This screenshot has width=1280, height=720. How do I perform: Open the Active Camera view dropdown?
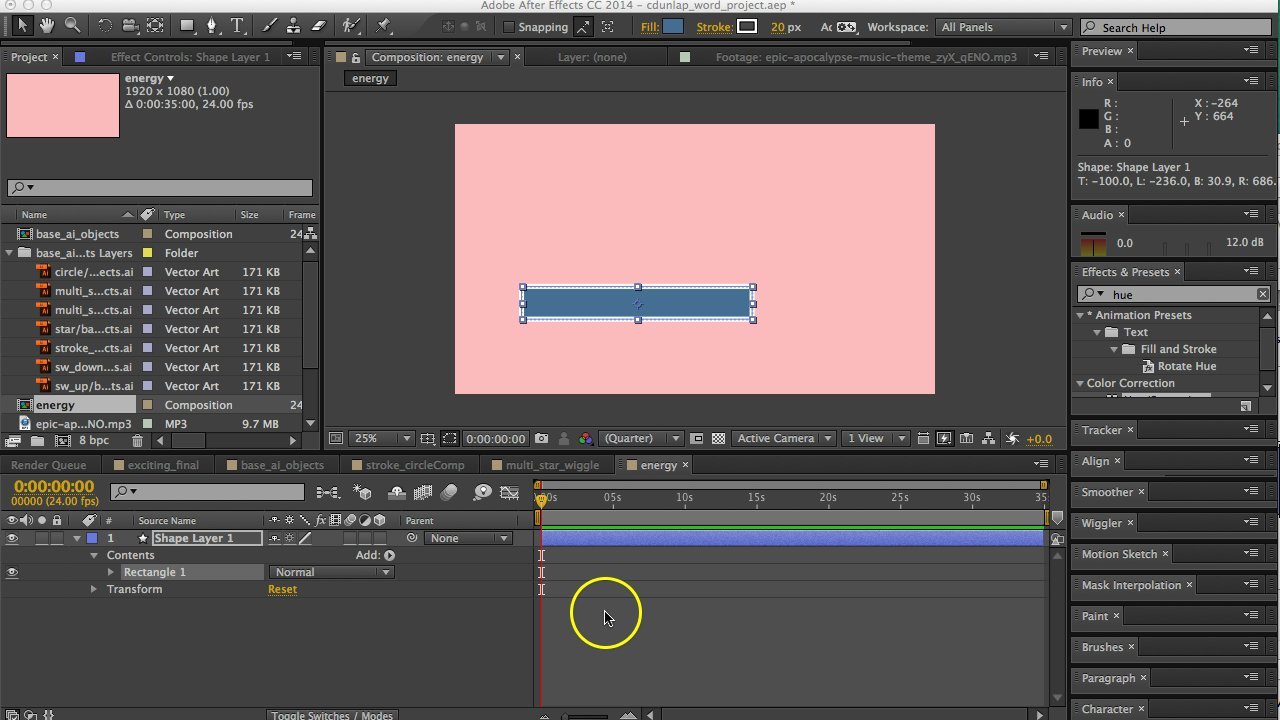click(783, 438)
